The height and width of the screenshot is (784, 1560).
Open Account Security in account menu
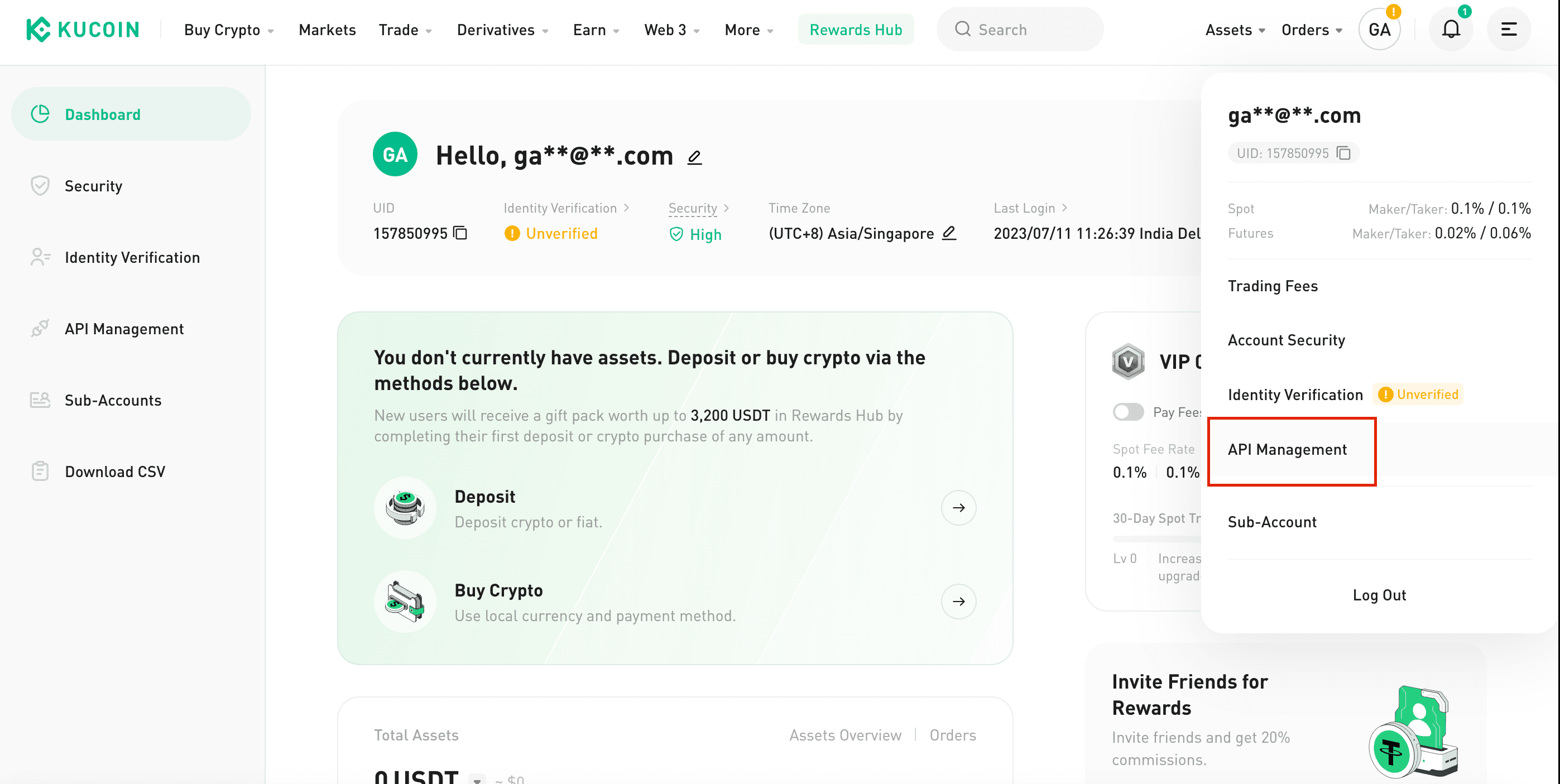[x=1287, y=340]
